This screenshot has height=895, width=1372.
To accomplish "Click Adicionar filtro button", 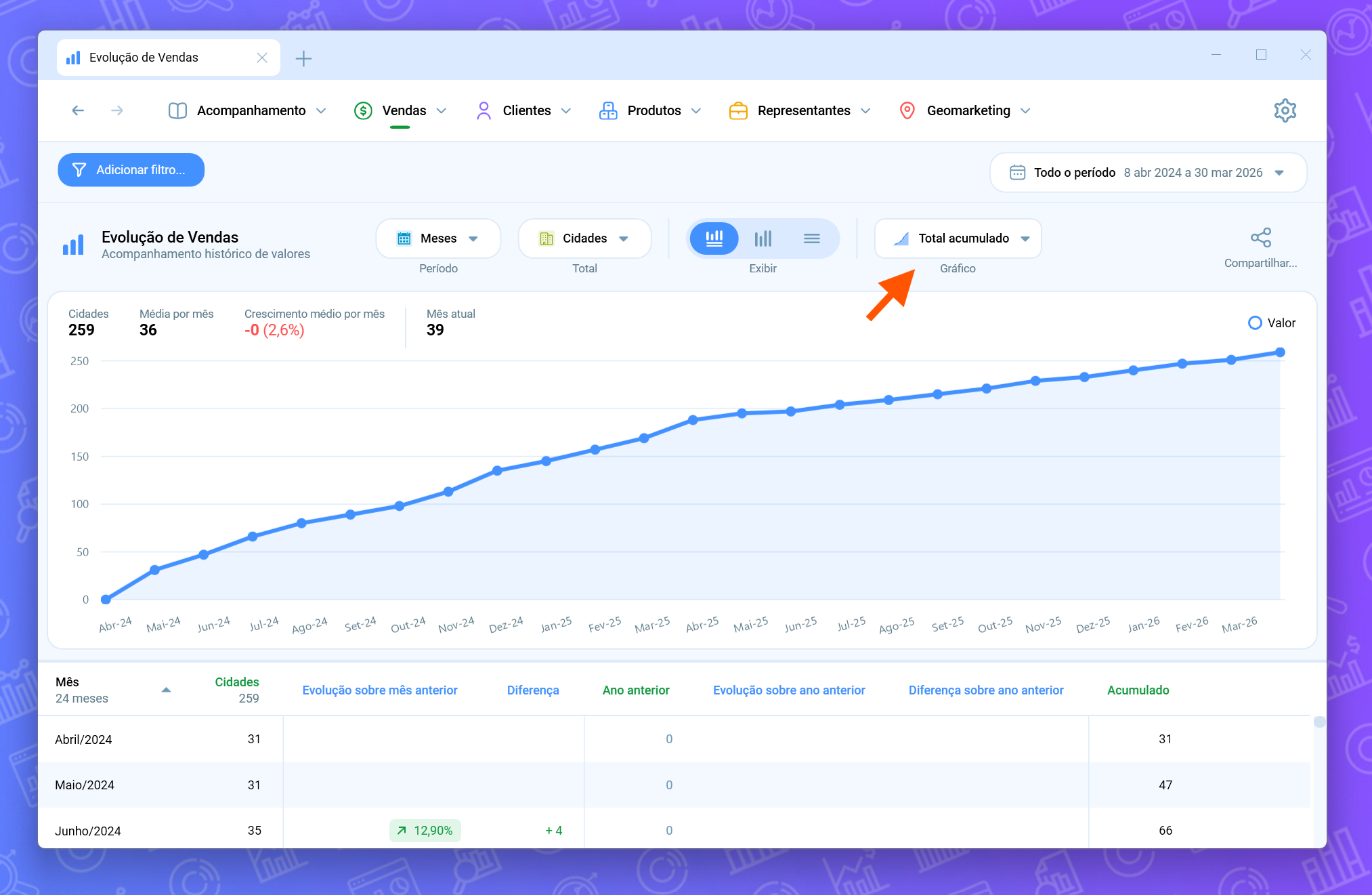I will tap(131, 170).
